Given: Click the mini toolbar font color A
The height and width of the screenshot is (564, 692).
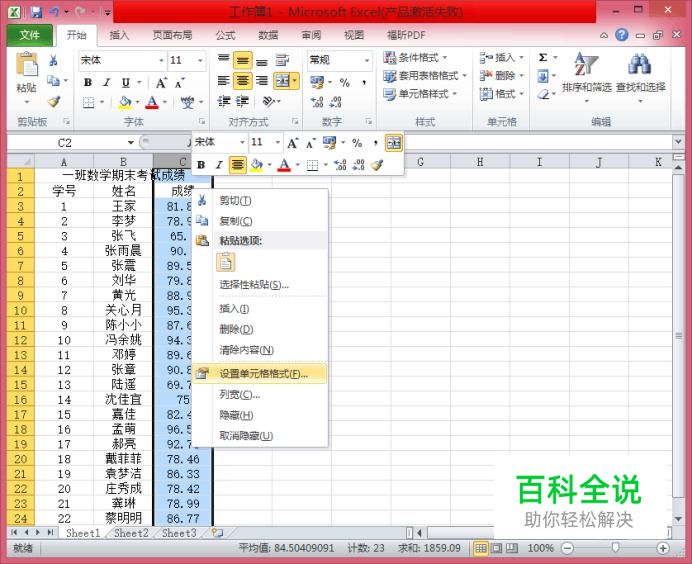Looking at the screenshot, I should pos(284,165).
